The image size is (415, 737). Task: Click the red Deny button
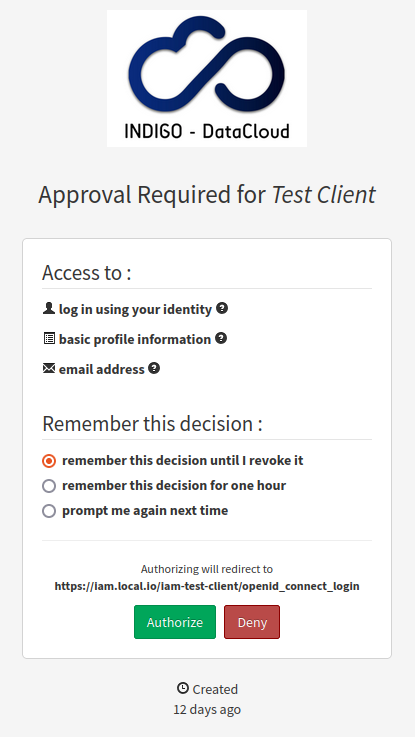[x=252, y=622]
